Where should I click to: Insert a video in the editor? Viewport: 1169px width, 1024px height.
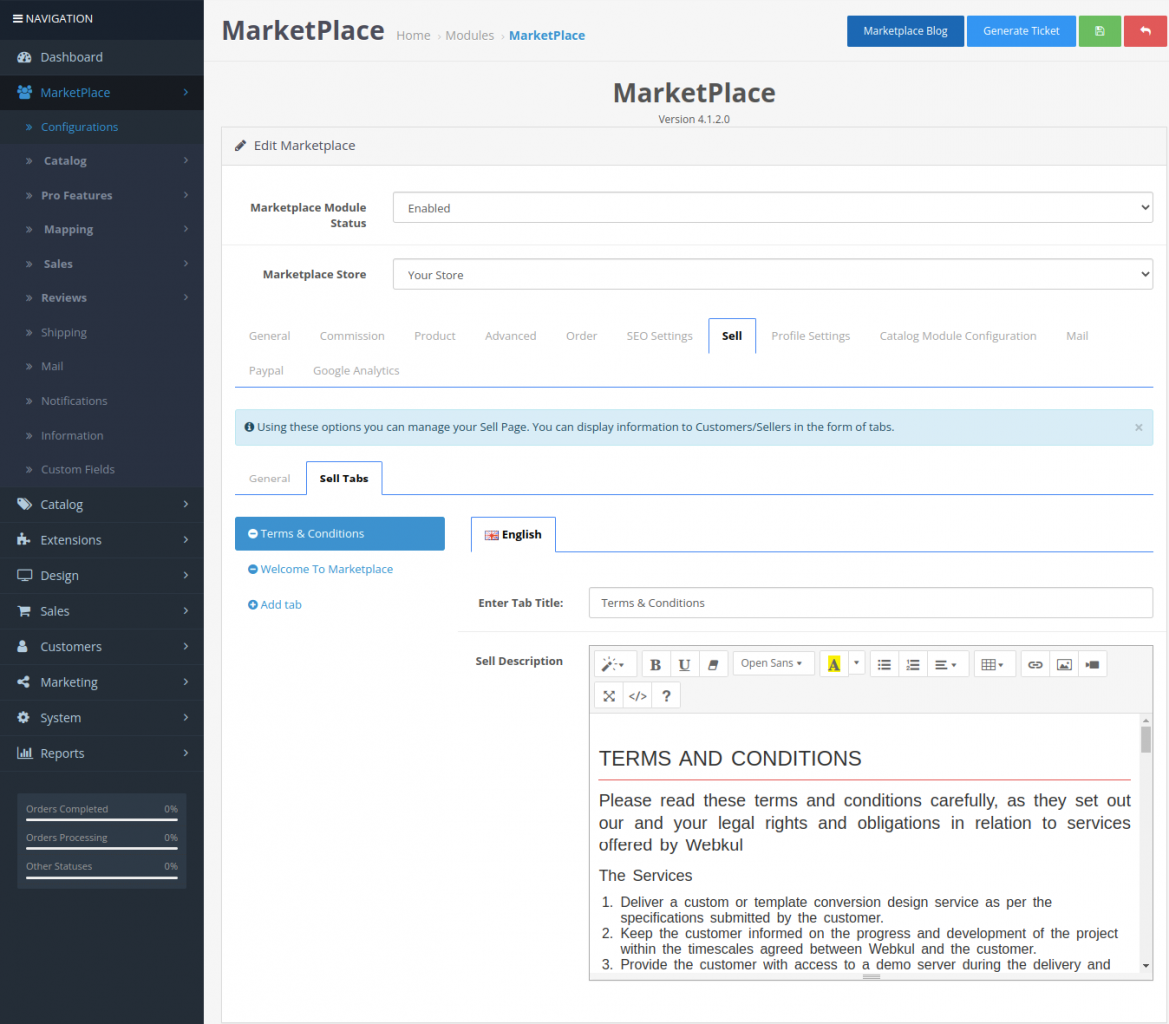[1093, 664]
